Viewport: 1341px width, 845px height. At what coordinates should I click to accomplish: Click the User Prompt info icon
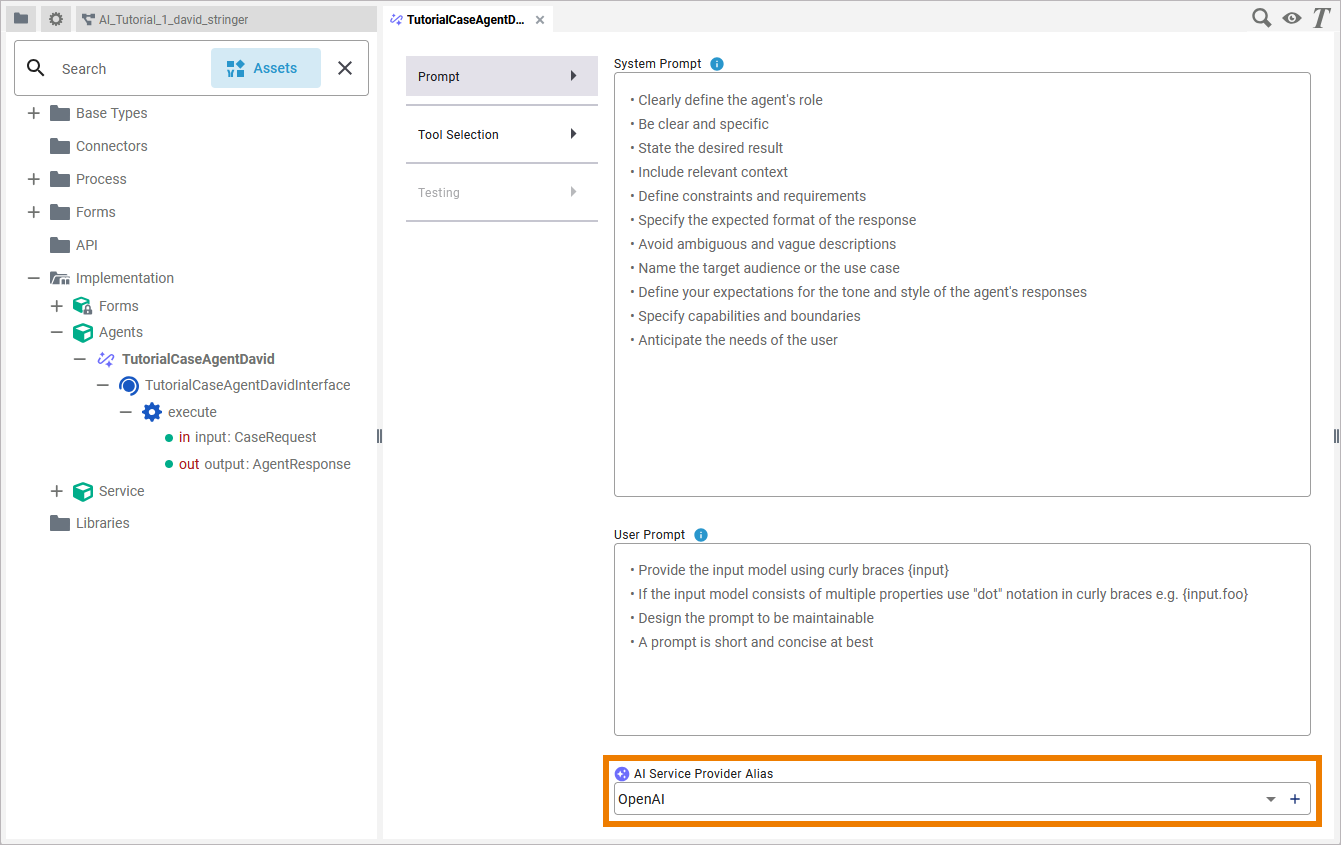[701, 535]
